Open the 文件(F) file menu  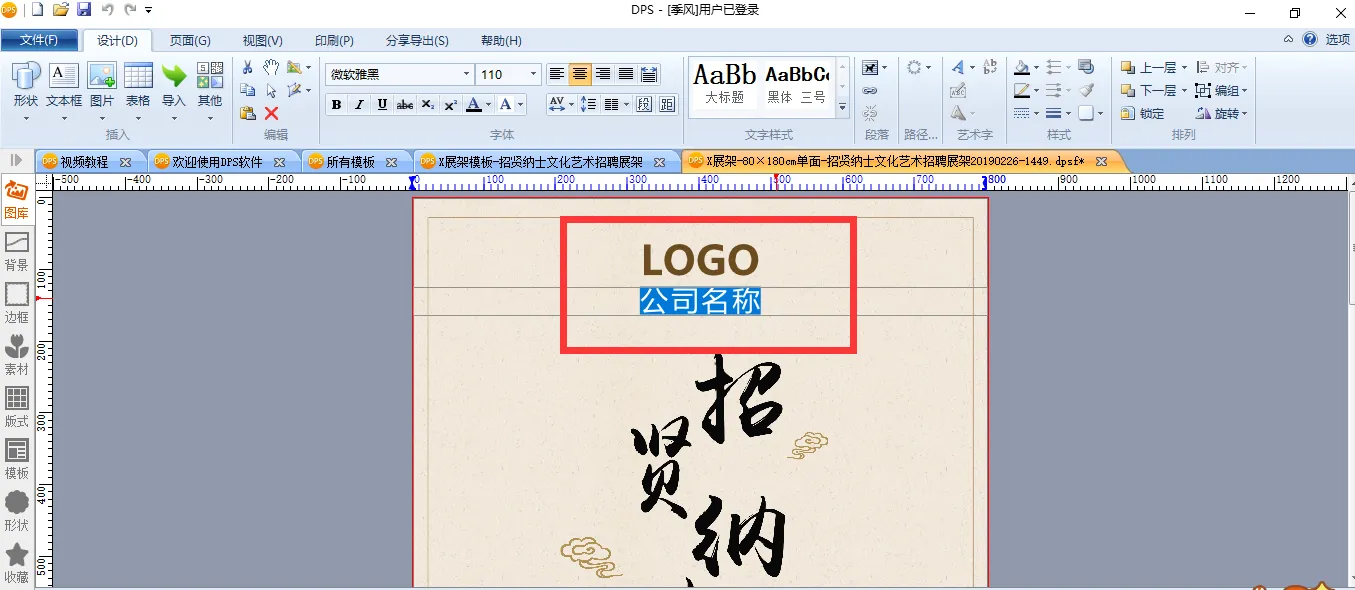(x=39, y=41)
